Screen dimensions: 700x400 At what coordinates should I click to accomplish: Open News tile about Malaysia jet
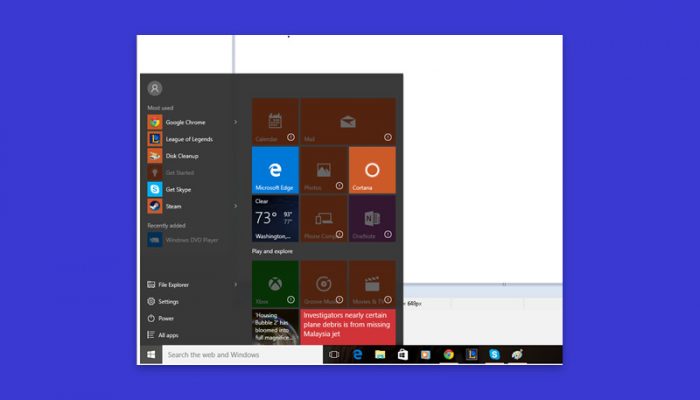pyautogui.click(x=348, y=327)
